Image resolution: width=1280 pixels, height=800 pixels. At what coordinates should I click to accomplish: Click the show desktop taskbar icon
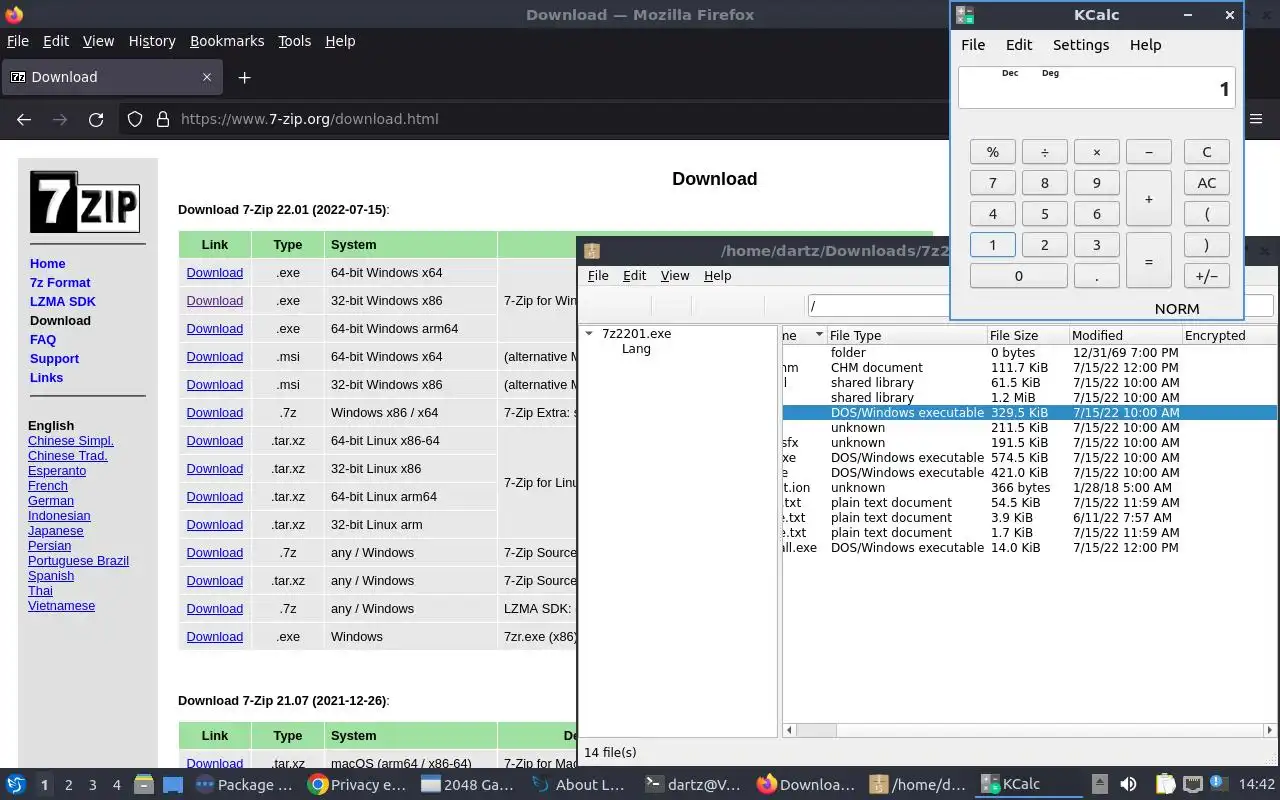173,784
